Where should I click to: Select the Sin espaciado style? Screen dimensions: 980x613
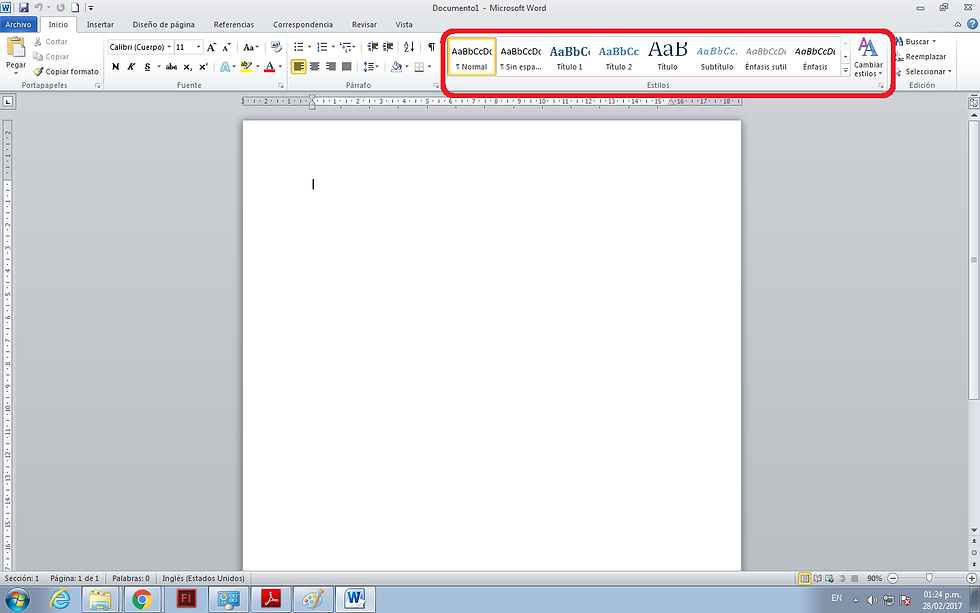point(521,57)
